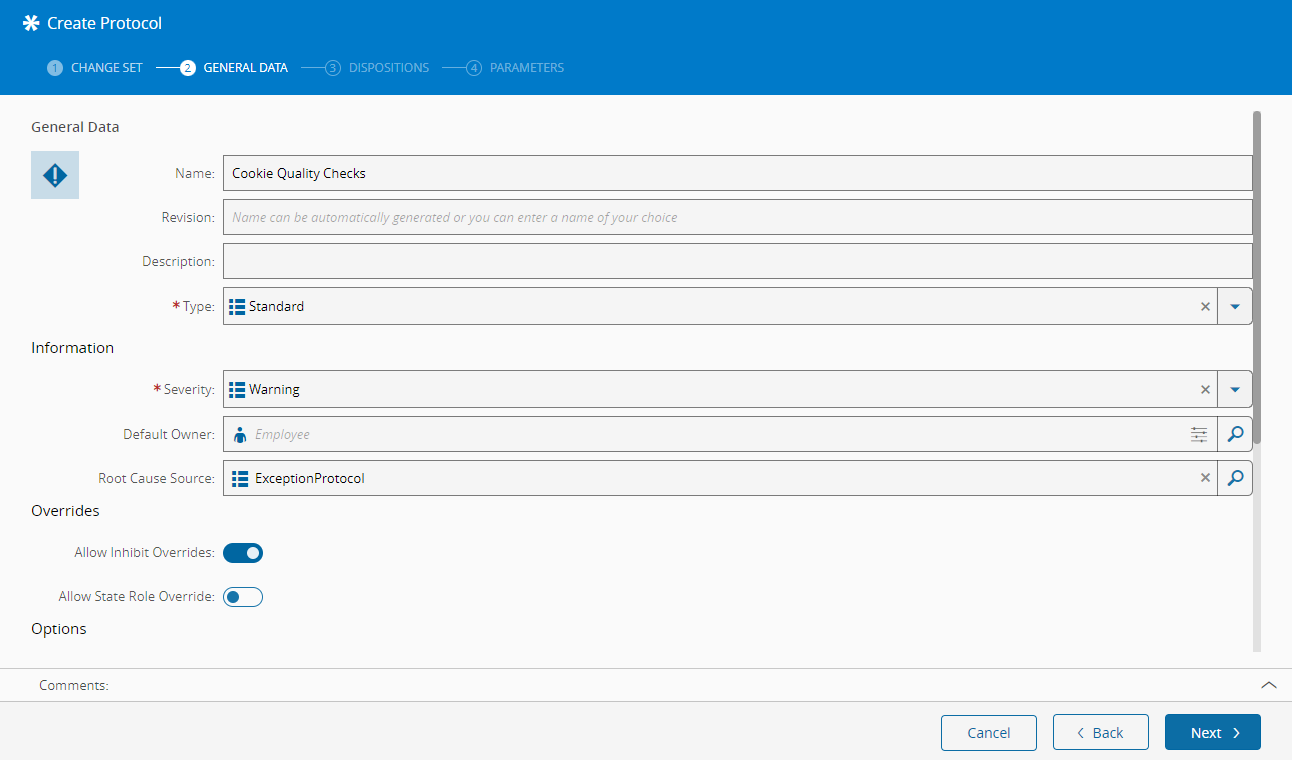Expand the Comments section chevron

(1268, 686)
